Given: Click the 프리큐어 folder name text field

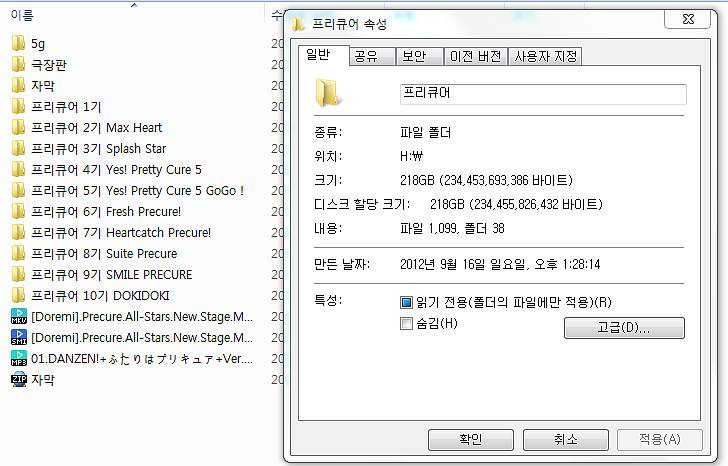Looking at the screenshot, I should [543, 94].
